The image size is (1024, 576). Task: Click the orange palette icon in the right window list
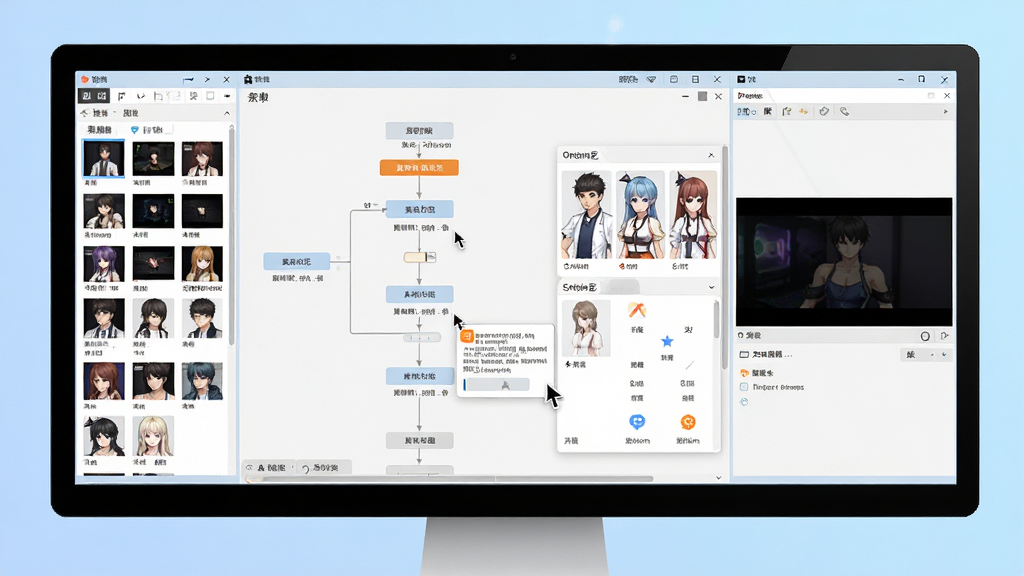744,373
